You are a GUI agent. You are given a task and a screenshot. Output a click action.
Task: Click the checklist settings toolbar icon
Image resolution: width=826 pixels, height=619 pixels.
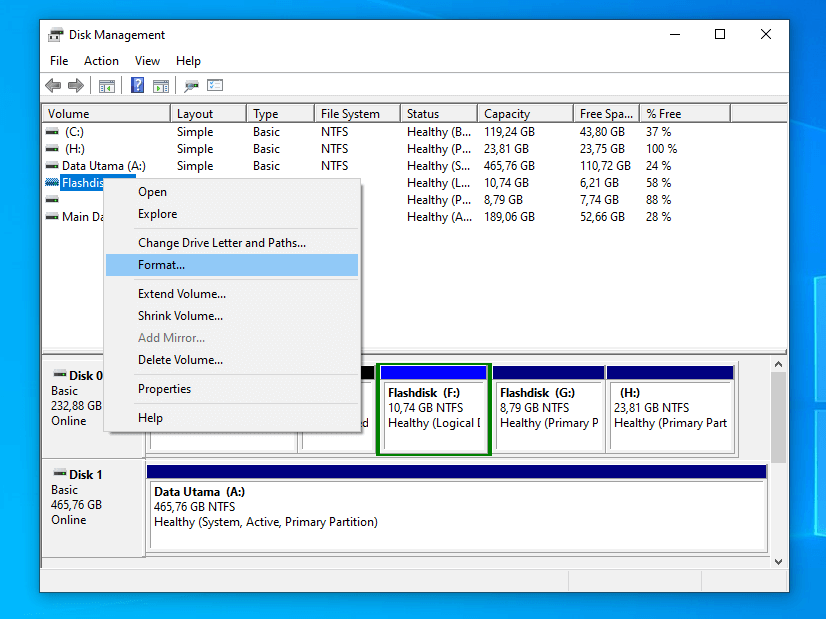point(215,85)
